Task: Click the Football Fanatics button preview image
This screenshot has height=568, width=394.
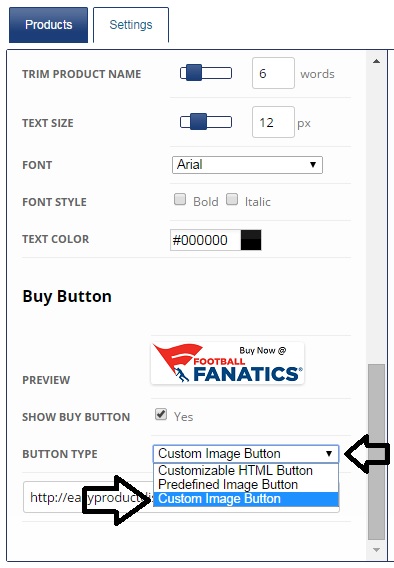Action: [227, 363]
